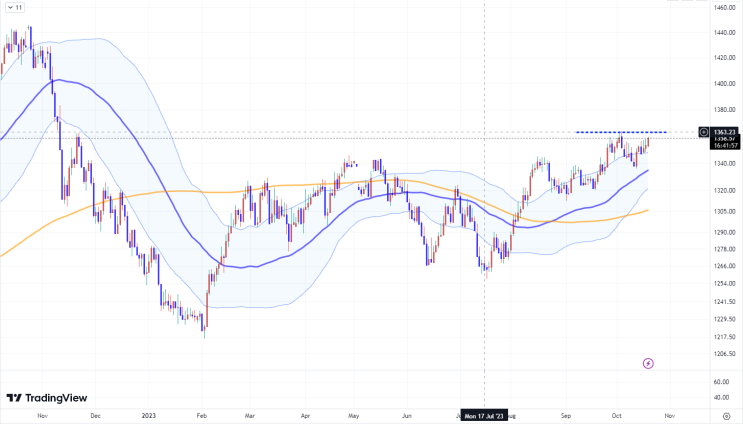743x424 pixels.
Task: Open the TradingView logo link
Action: tap(47, 398)
